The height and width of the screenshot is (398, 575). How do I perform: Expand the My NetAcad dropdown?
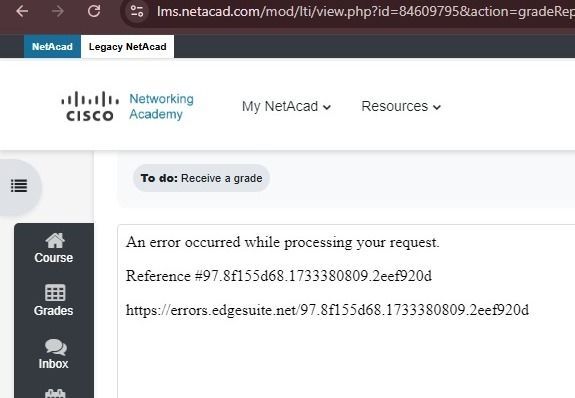(286, 106)
